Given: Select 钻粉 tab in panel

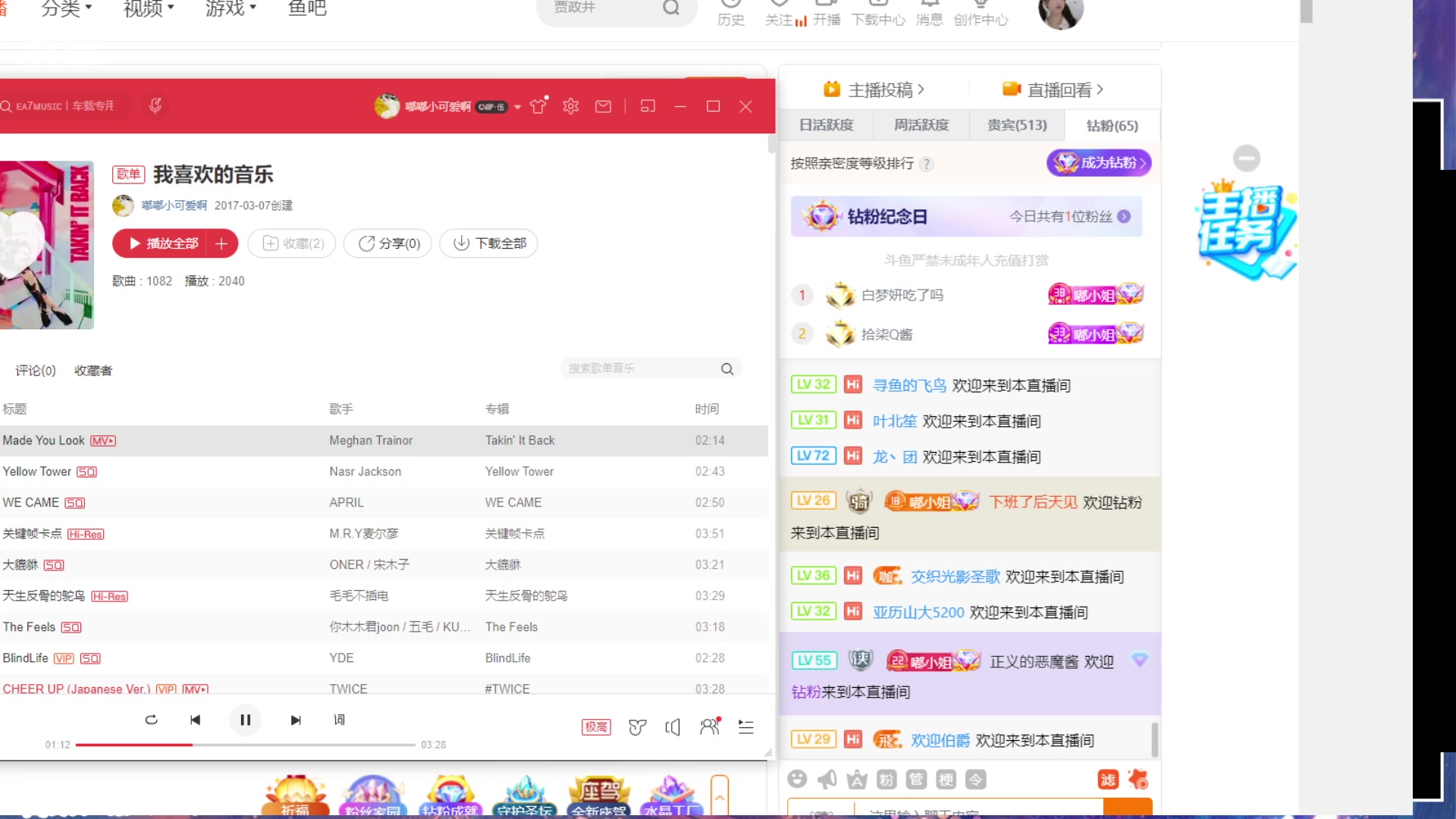Looking at the screenshot, I should tap(1111, 125).
